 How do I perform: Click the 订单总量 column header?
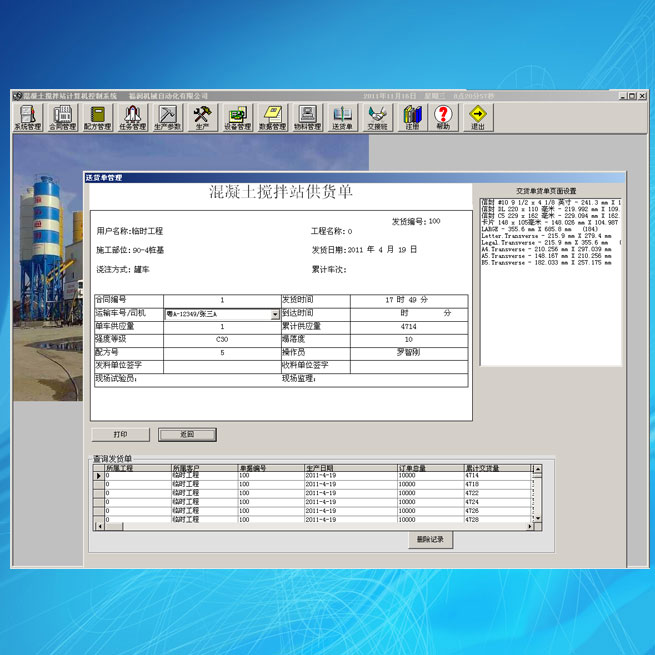(x=431, y=468)
